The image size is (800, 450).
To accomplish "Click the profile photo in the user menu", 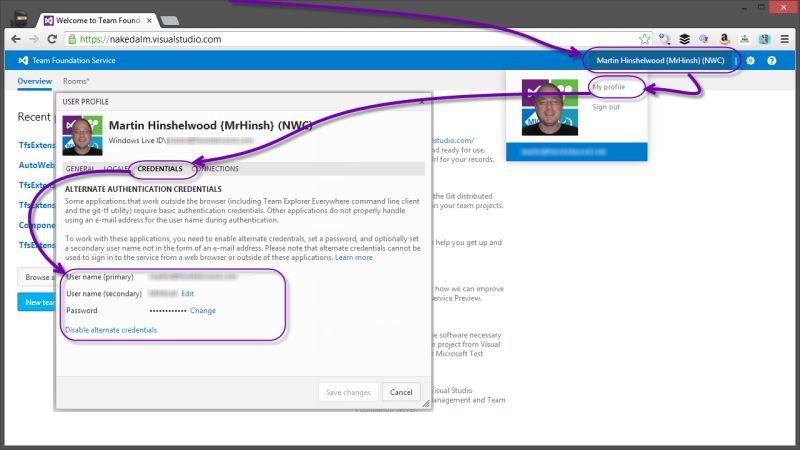I will click(549, 107).
